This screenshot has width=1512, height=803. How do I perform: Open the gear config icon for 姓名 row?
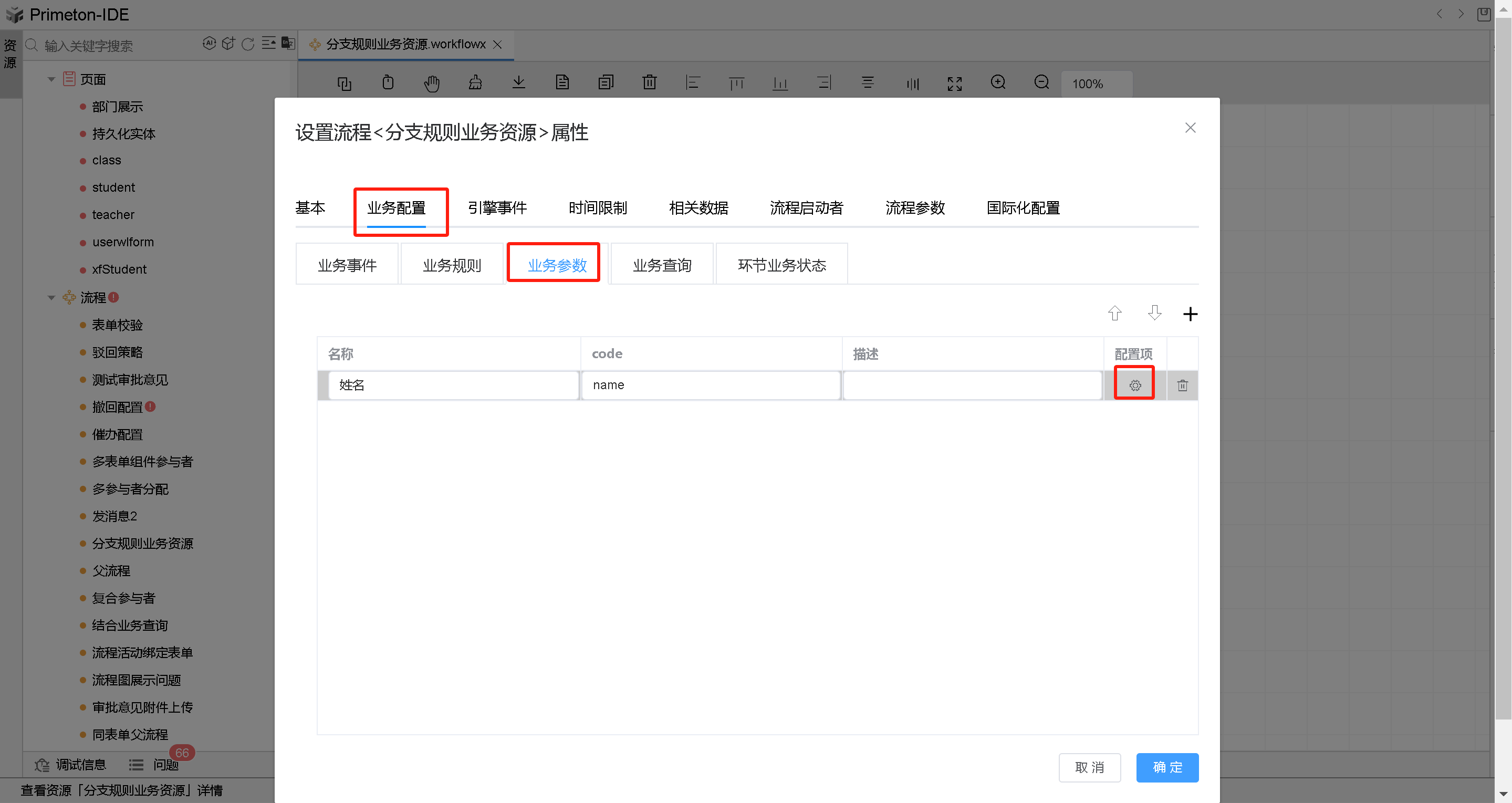(x=1134, y=385)
